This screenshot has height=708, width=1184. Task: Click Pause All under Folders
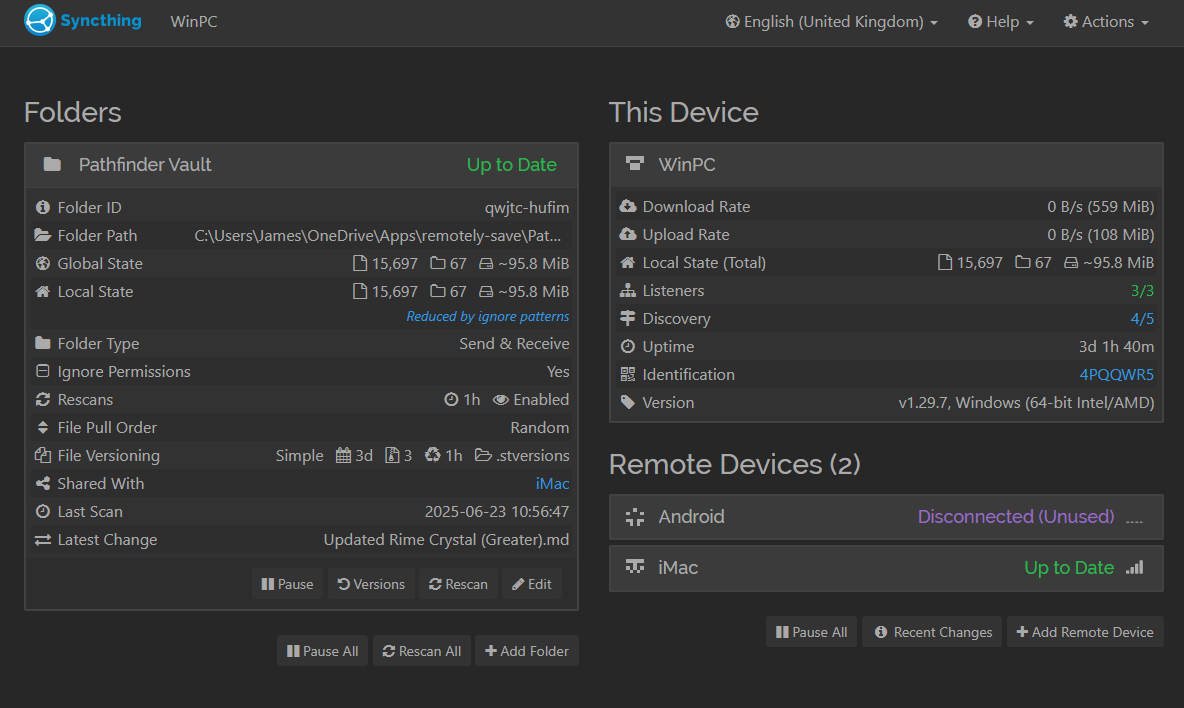pyautogui.click(x=322, y=651)
